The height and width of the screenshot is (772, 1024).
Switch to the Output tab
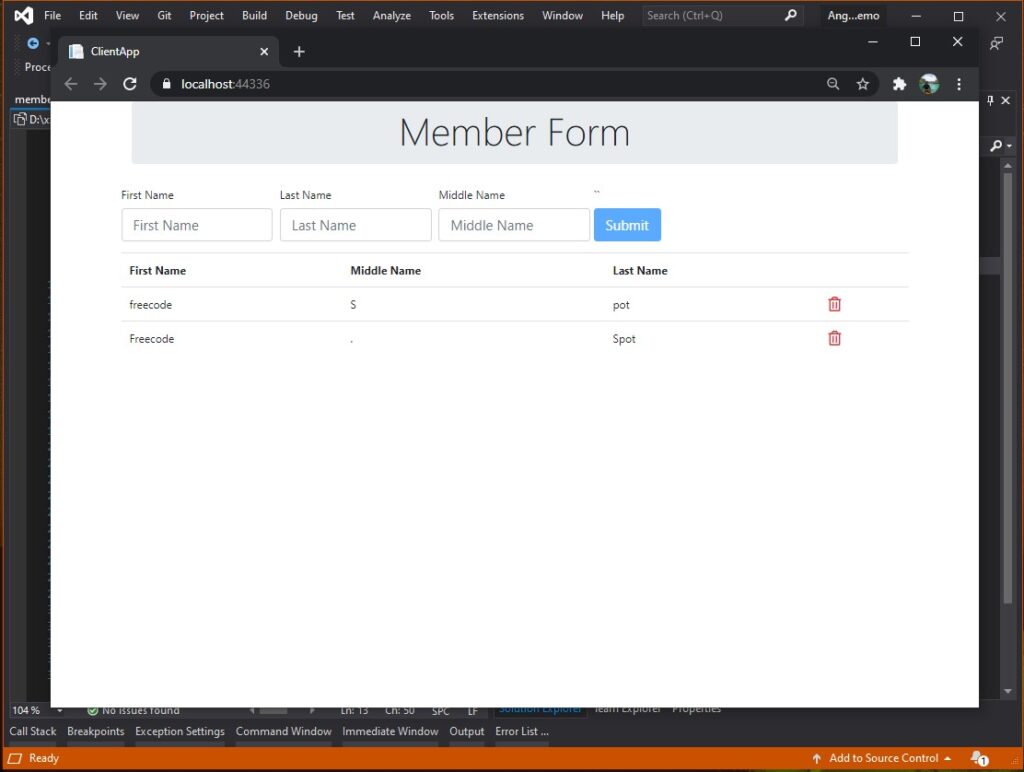coord(466,732)
